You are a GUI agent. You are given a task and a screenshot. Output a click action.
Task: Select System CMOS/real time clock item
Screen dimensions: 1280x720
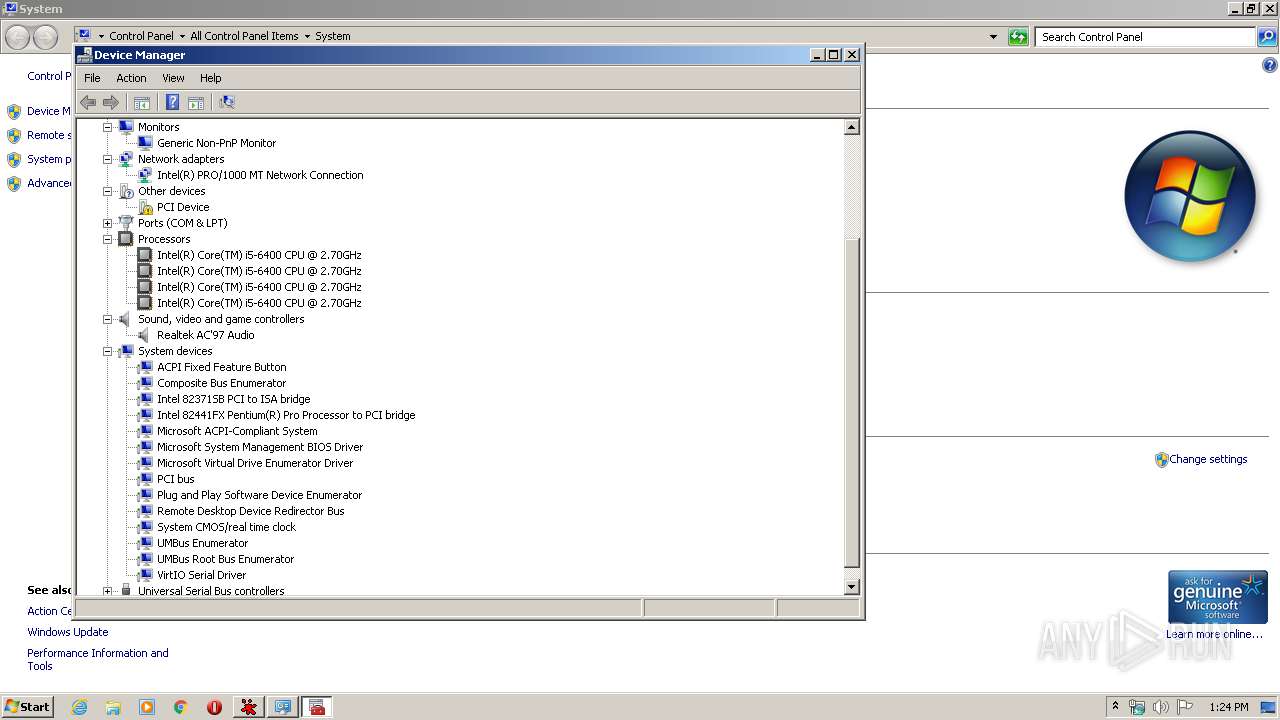[226, 527]
